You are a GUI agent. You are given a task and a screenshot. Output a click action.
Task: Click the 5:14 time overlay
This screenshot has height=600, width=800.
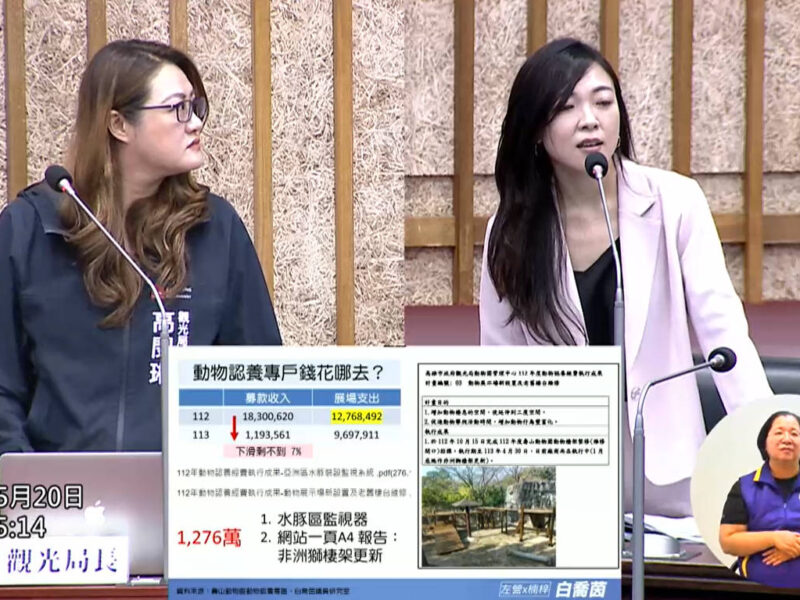(23, 527)
